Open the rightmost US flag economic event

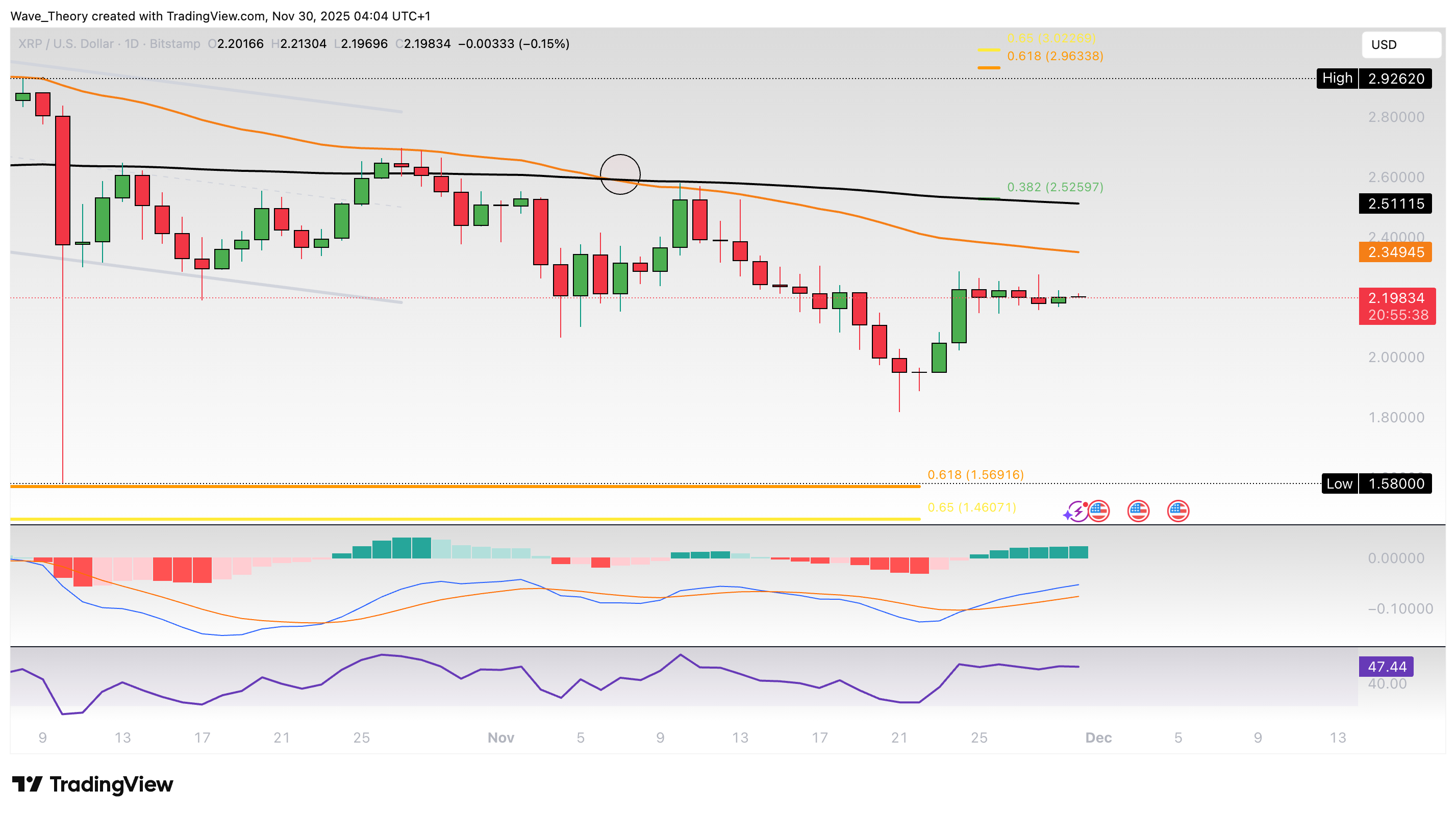[1178, 511]
